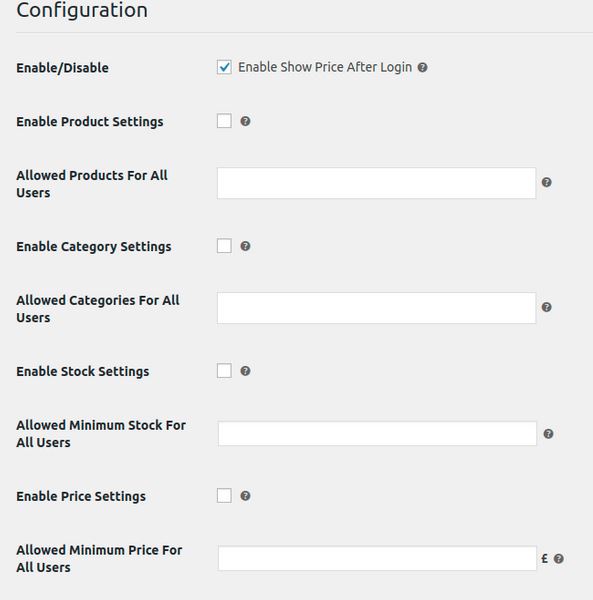This screenshot has width=593, height=600.
Task: Click help icon for Enable Stock Settings
Action: (245, 371)
